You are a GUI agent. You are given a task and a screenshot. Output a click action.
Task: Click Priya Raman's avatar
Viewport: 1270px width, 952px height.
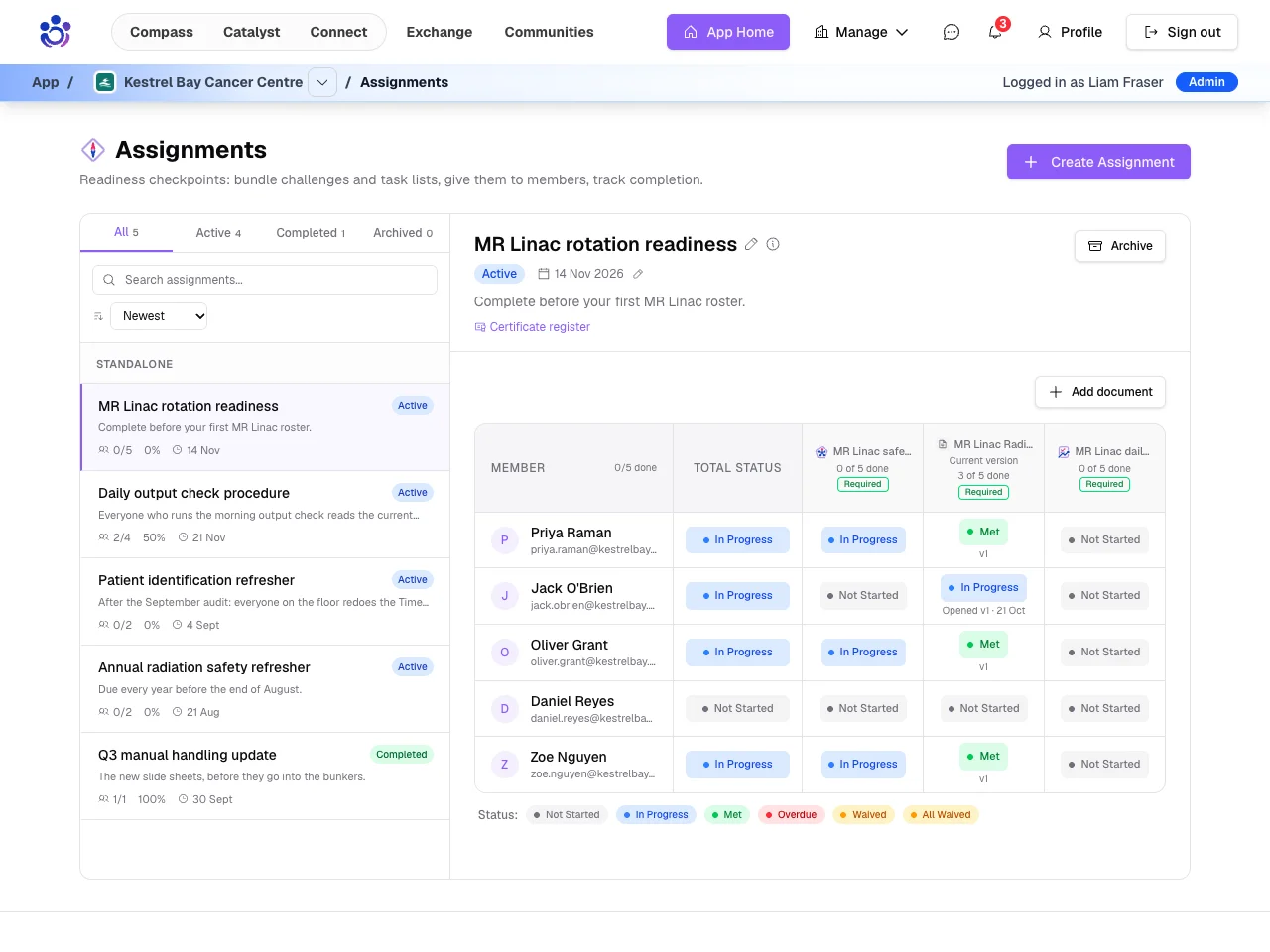(x=505, y=540)
